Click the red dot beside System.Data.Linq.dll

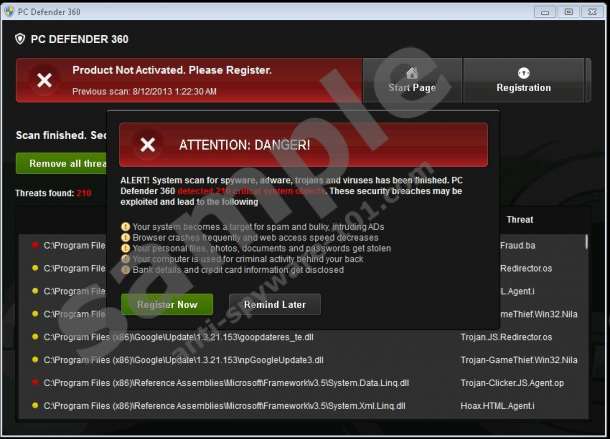[35, 383]
